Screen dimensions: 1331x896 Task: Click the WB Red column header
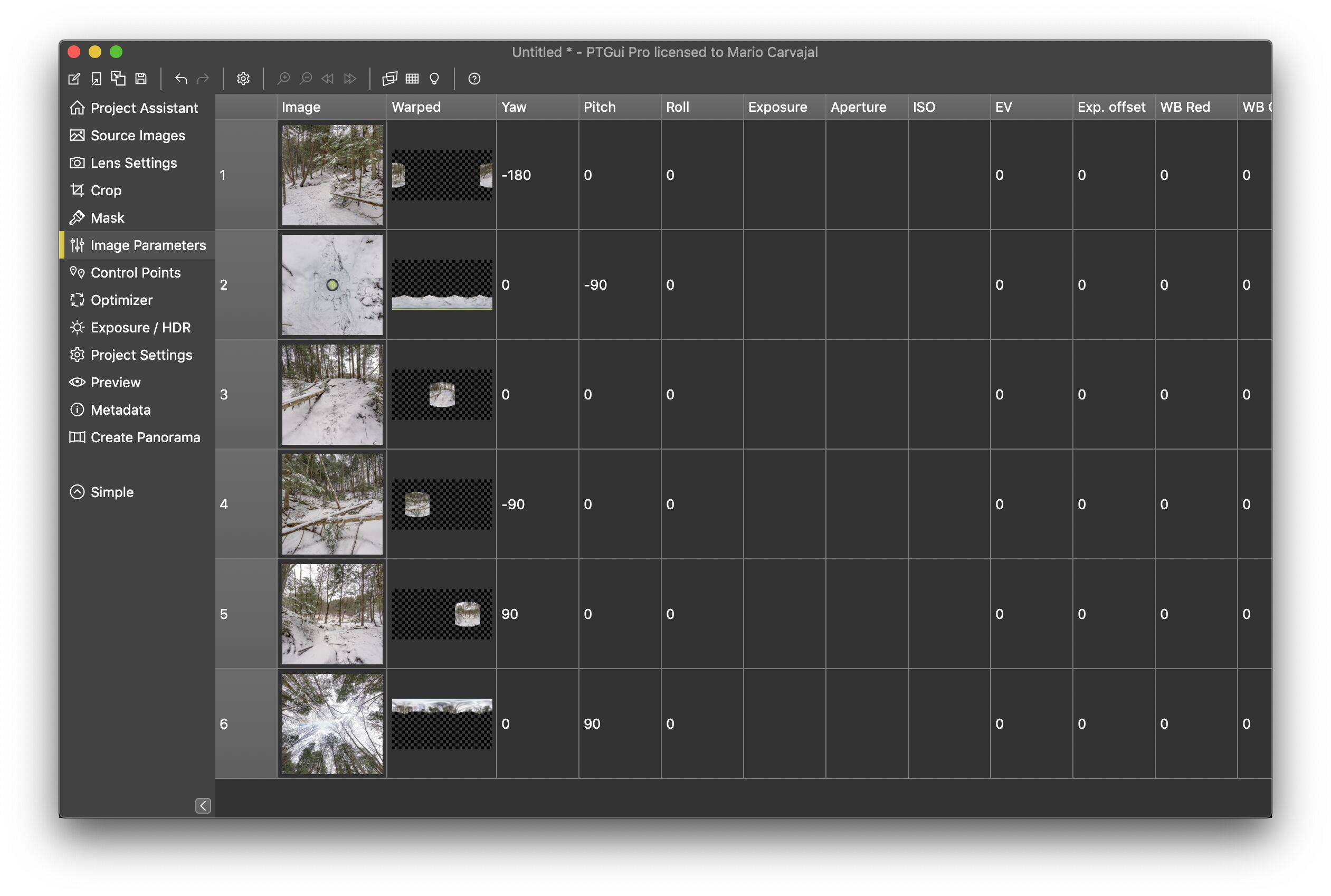[1195, 107]
